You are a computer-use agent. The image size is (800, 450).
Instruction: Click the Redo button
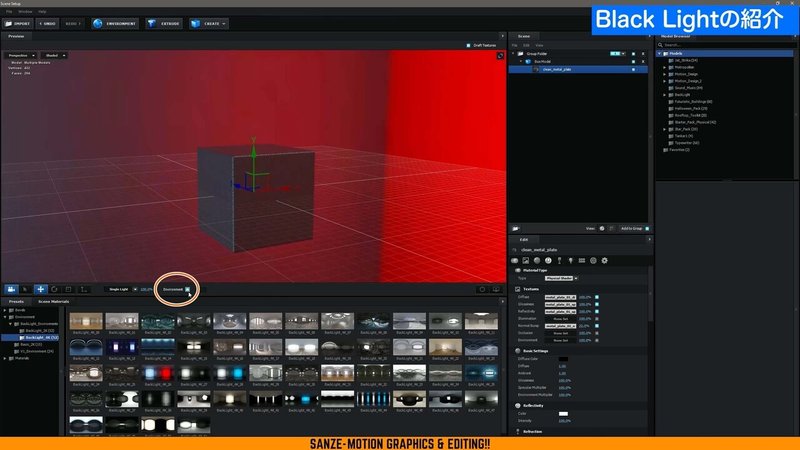(x=73, y=23)
